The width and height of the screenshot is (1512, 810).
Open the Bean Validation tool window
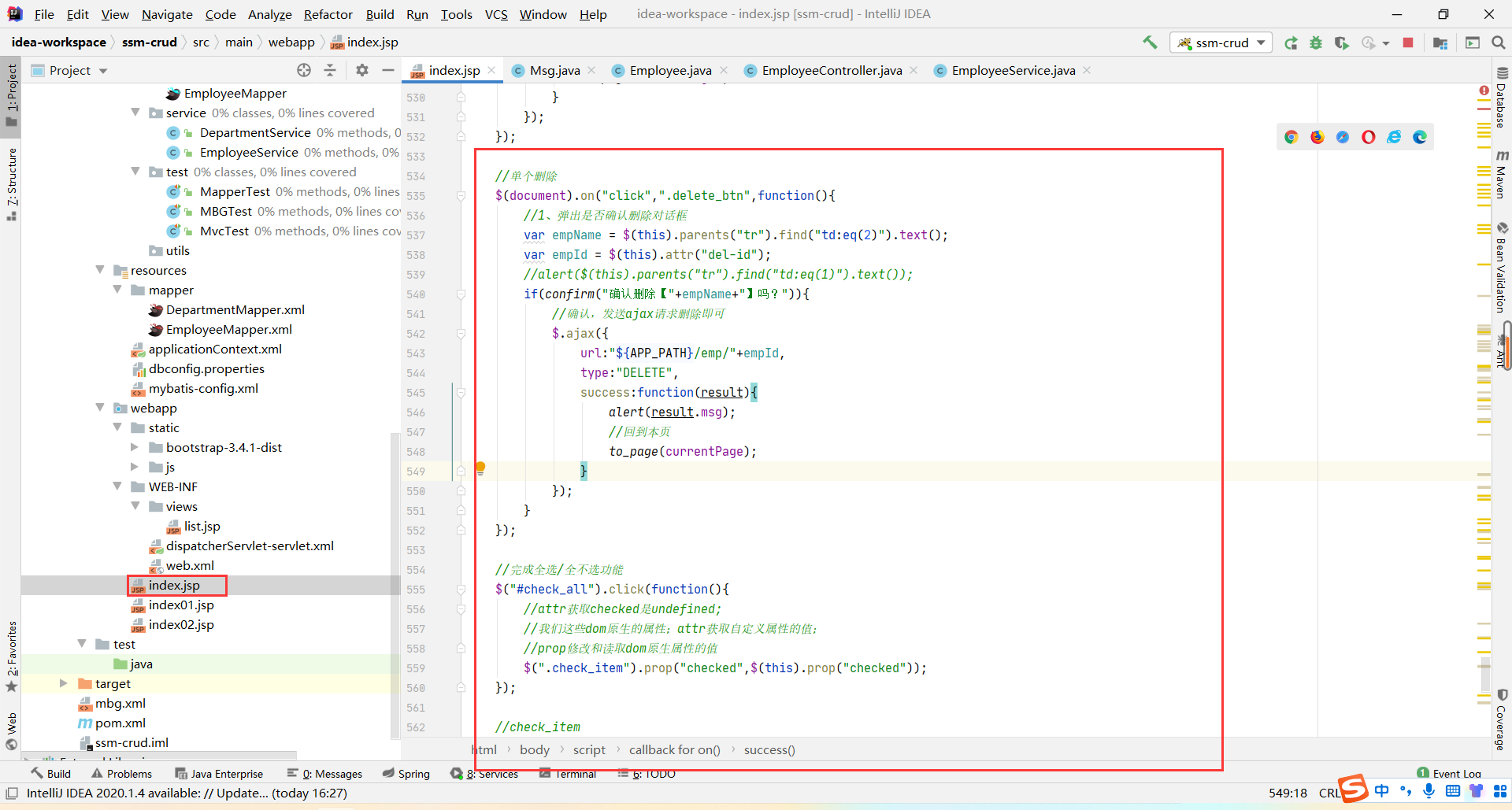(1501, 268)
